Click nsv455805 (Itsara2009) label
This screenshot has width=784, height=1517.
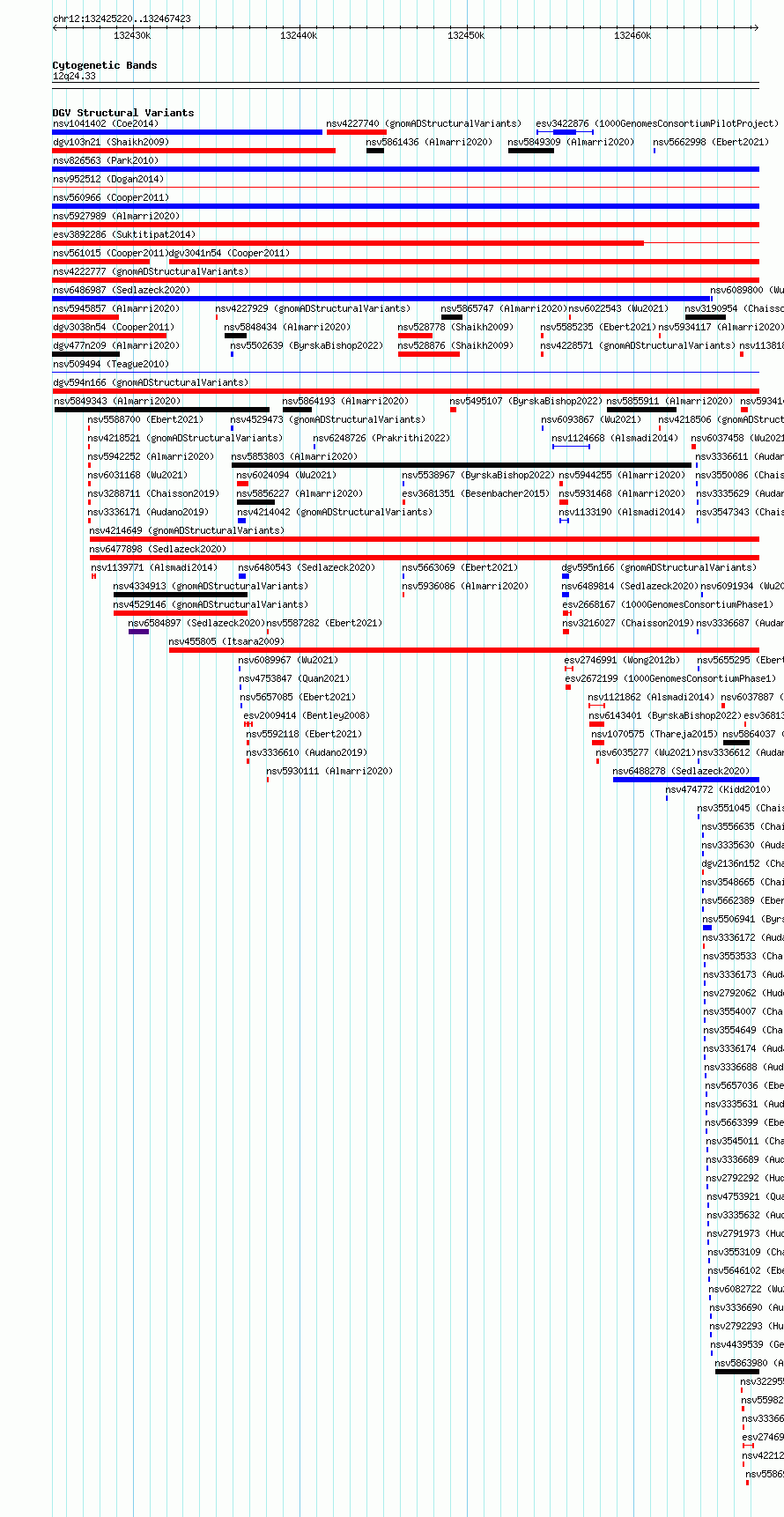(x=227, y=641)
